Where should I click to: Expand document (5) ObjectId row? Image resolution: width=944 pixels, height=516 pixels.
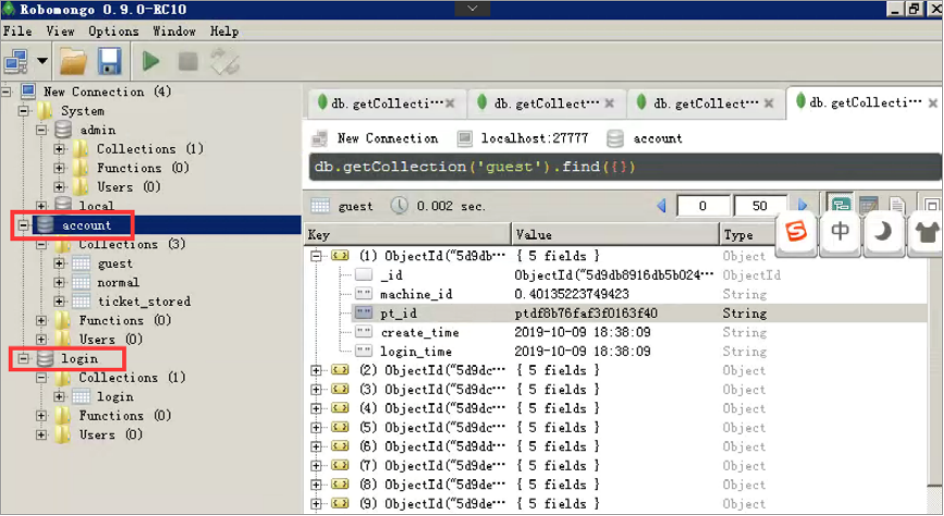click(x=316, y=427)
